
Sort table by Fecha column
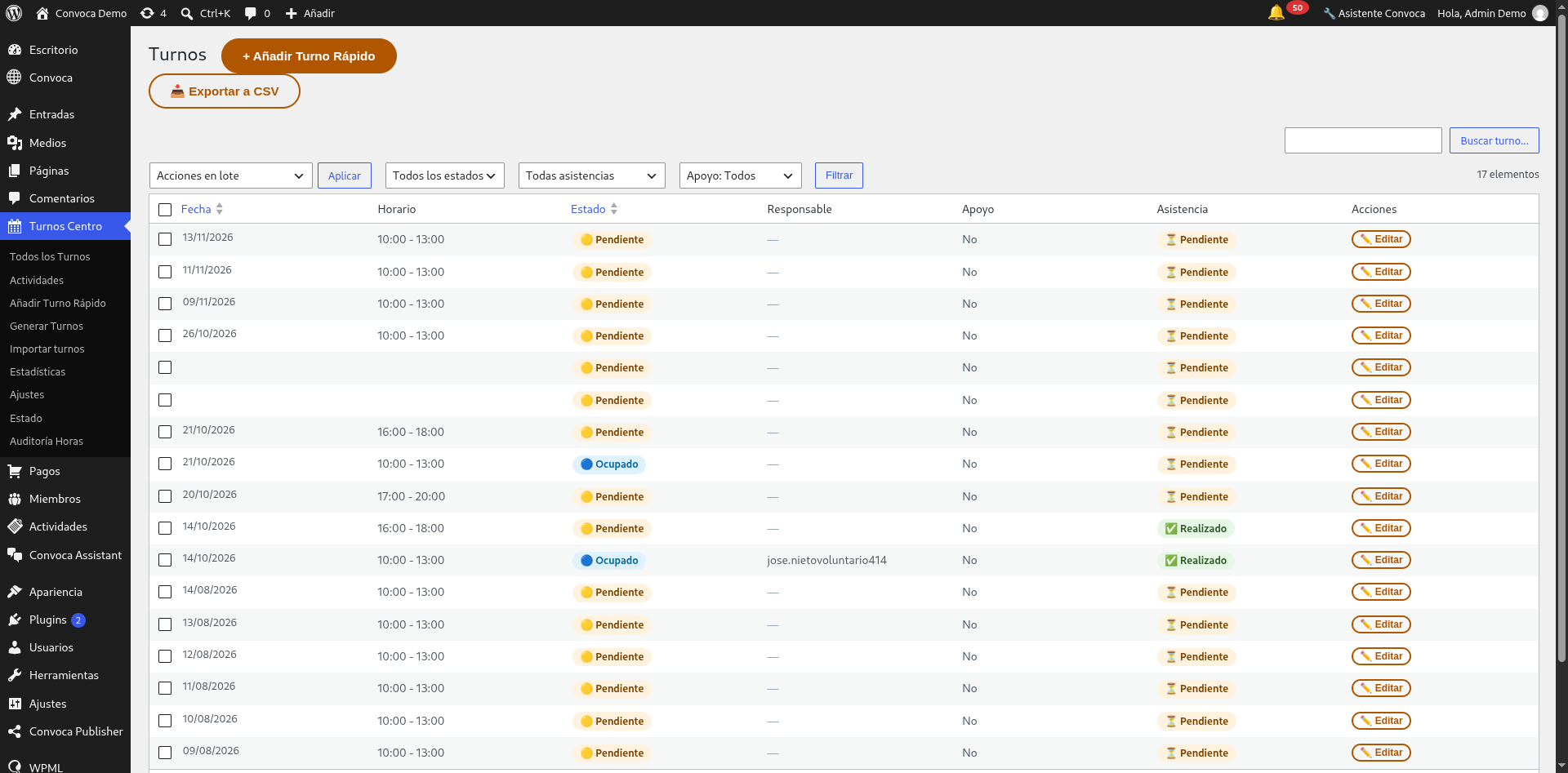point(202,209)
